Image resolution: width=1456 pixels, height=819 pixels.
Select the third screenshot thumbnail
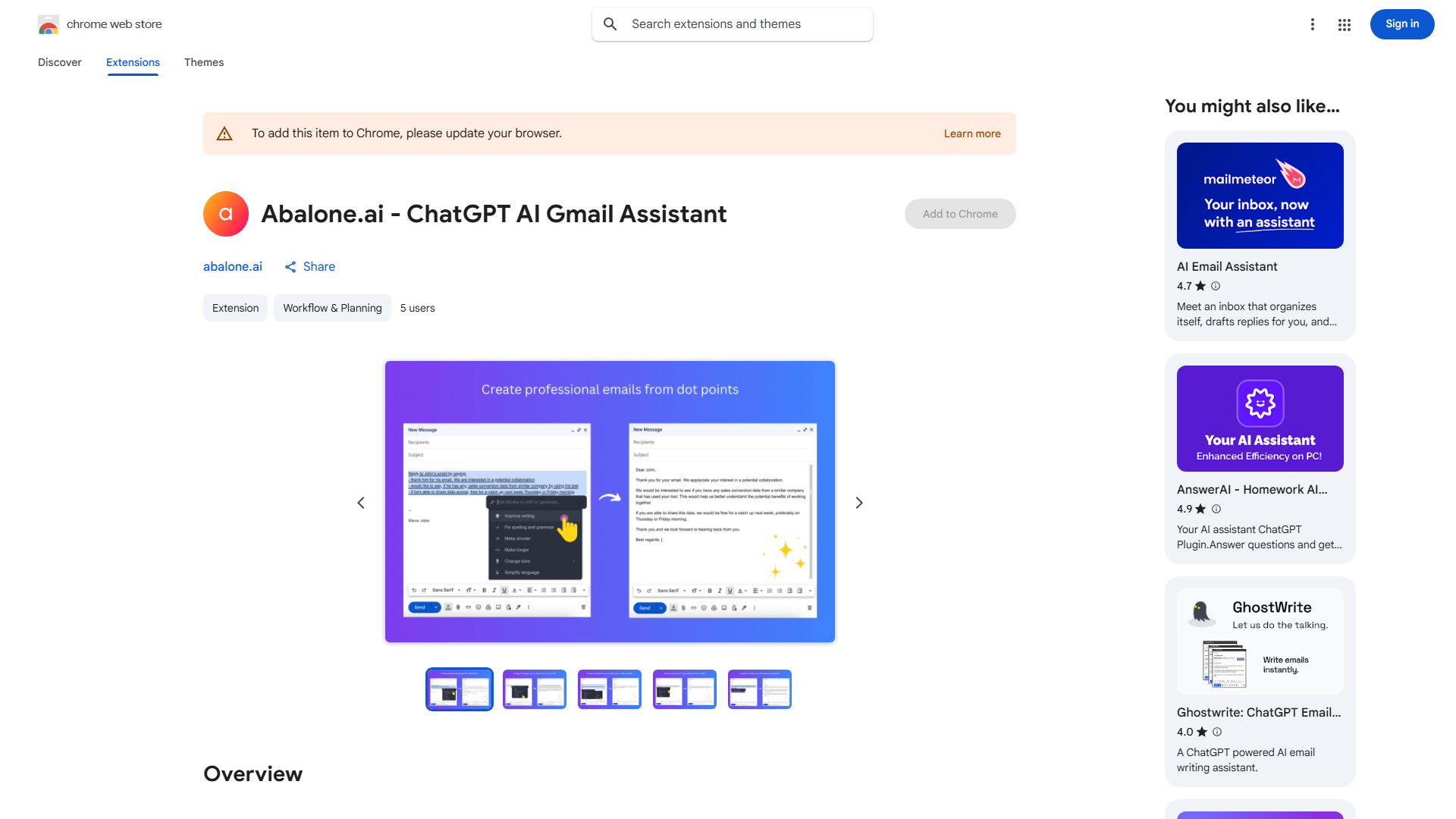click(x=610, y=689)
